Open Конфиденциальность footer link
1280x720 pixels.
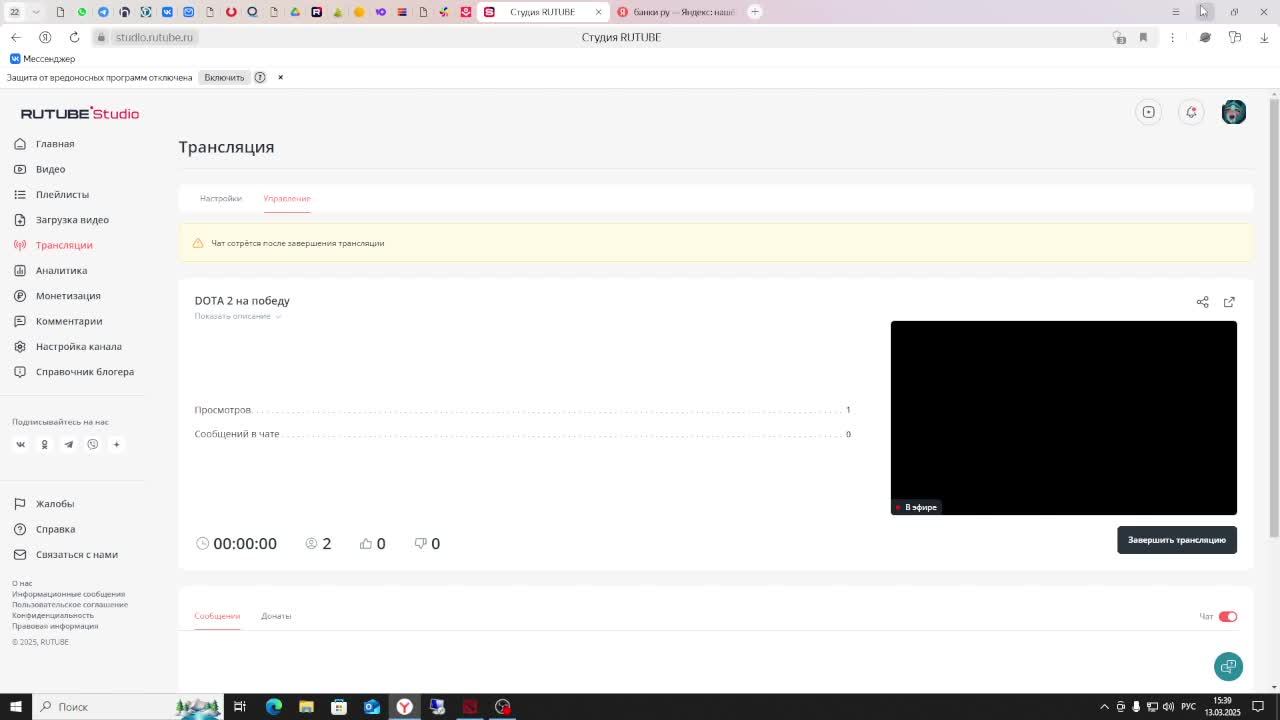coord(53,616)
